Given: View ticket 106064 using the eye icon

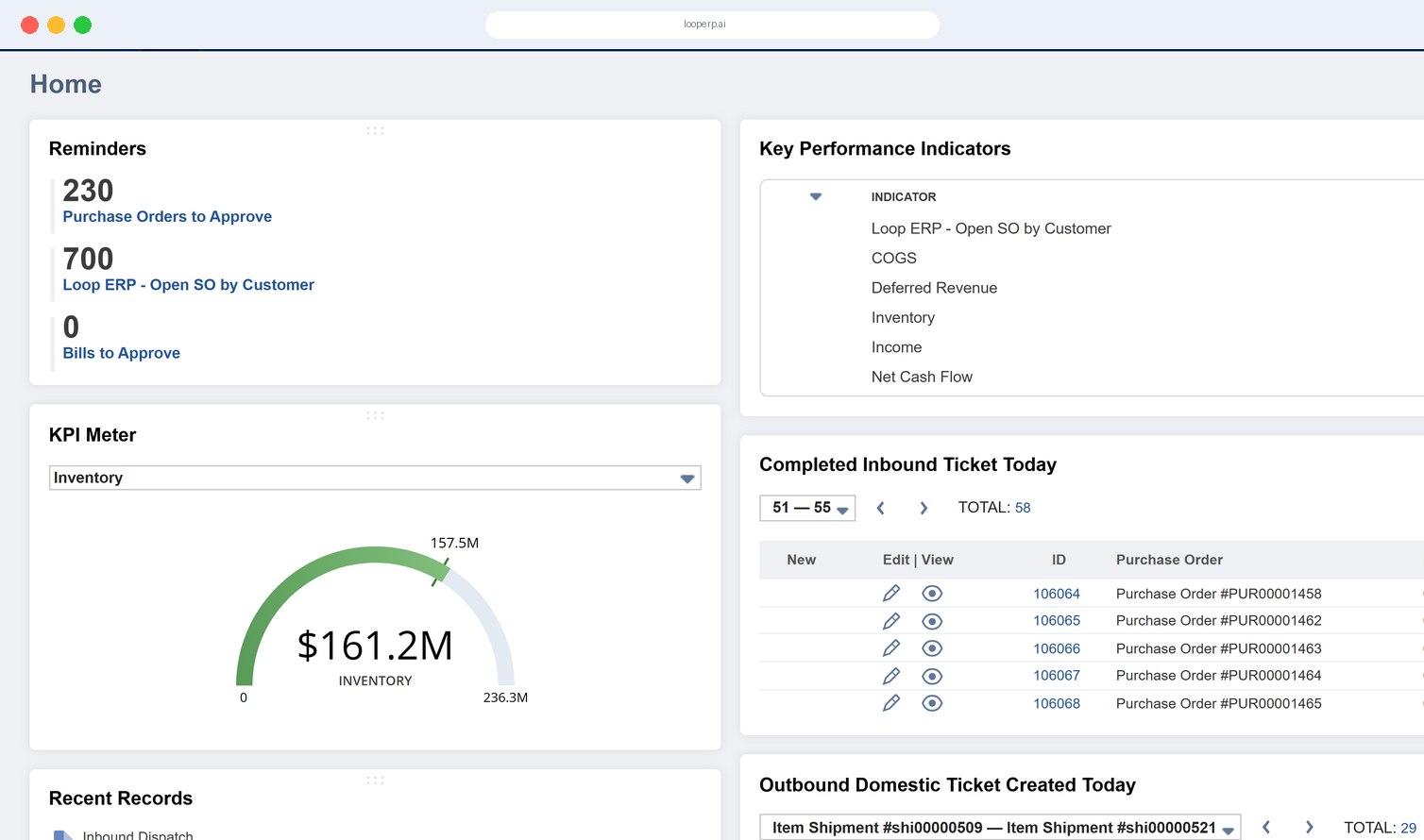Looking at the screenshot, I should [932, 594].
